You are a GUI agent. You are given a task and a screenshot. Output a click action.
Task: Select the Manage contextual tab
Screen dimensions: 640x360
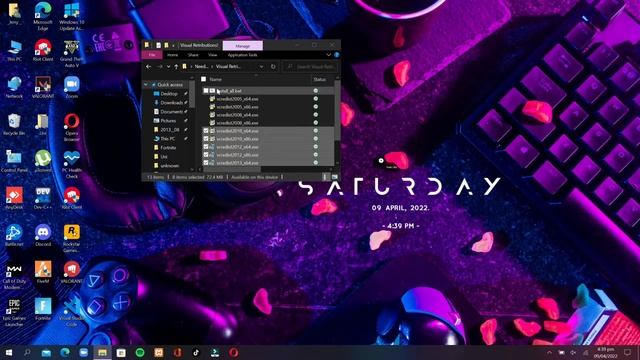click(x=242, y=46)
